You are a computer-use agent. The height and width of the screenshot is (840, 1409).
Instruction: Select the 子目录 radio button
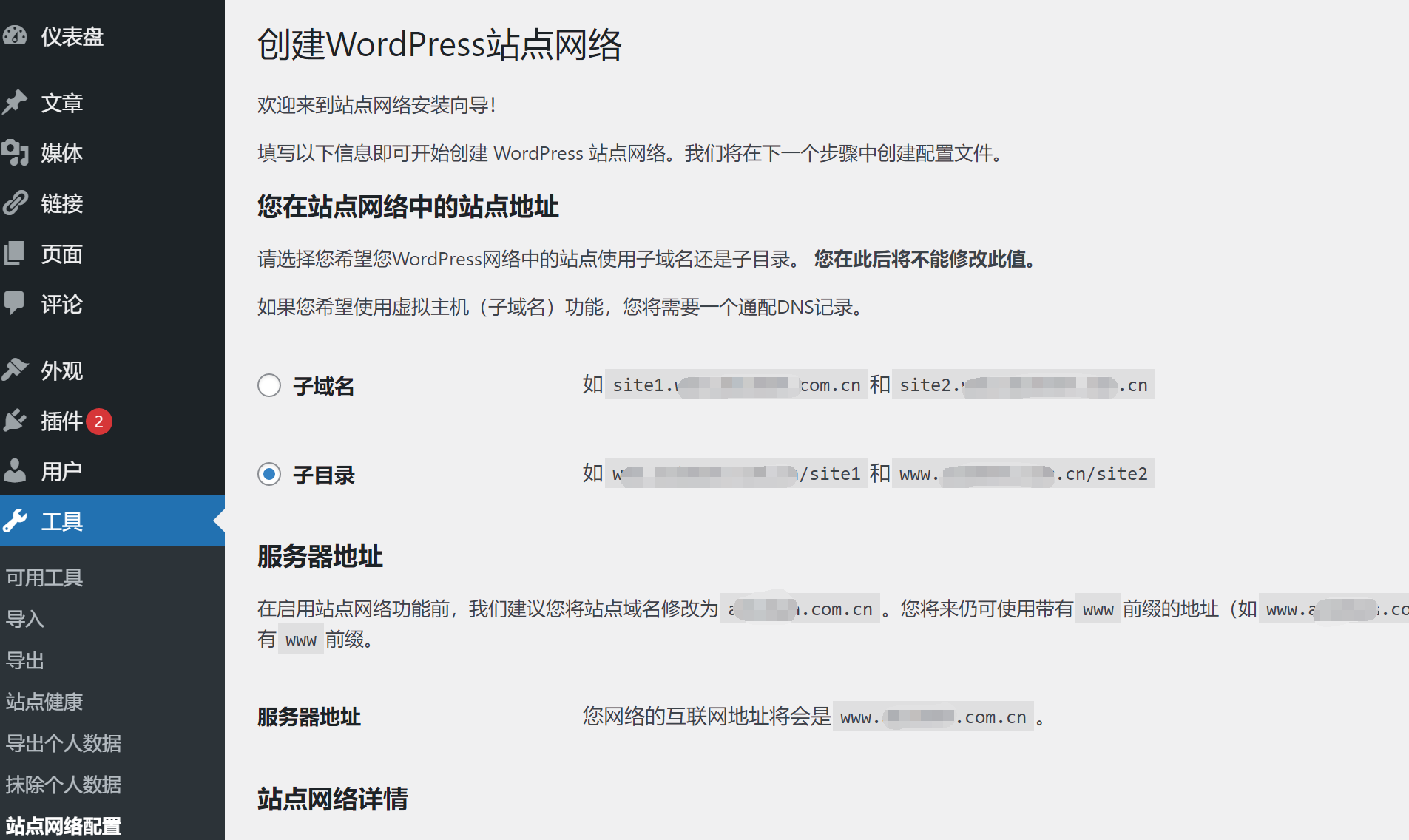pos(269,474)
